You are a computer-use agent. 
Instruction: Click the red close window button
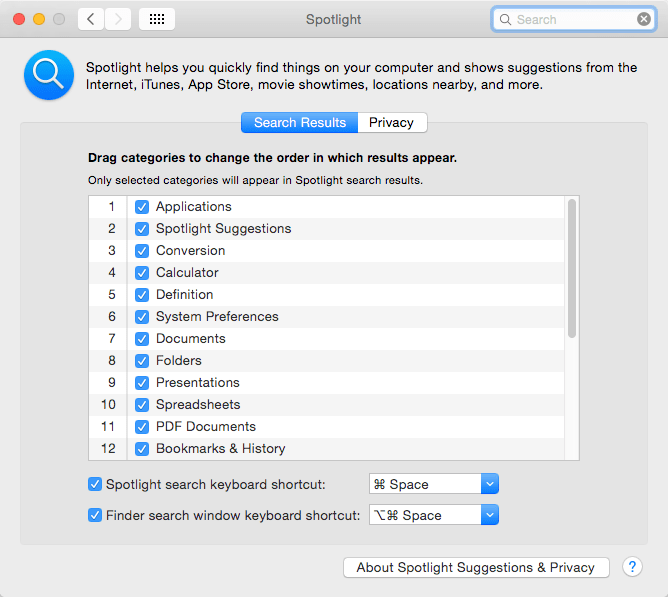point(19,19)
